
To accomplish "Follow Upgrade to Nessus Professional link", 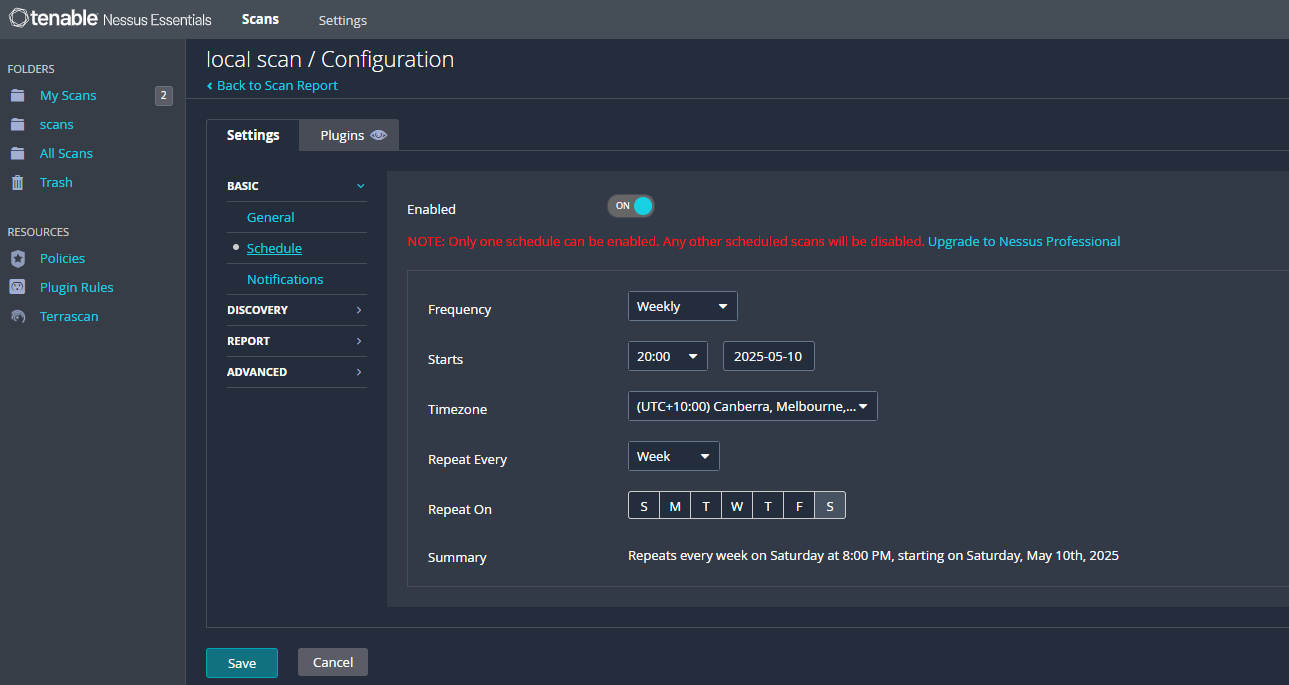I will (x=1024, y=241).
